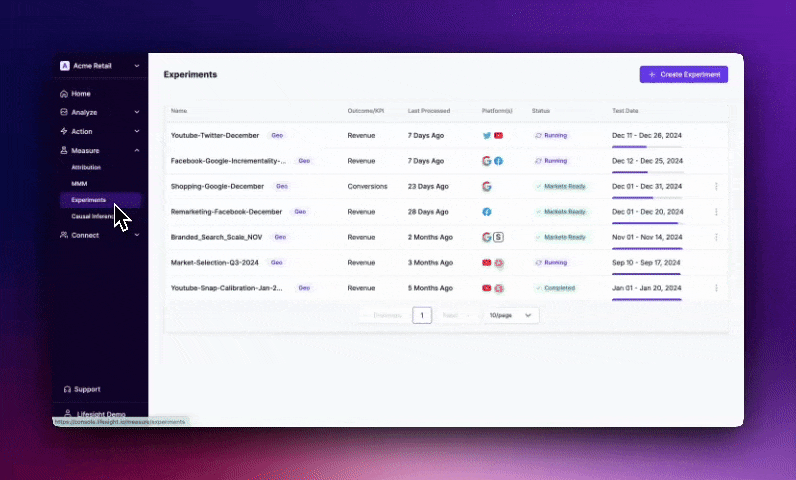
Task: Open more options for Remarketing-Facebook-December
Action: pos(716,212)
